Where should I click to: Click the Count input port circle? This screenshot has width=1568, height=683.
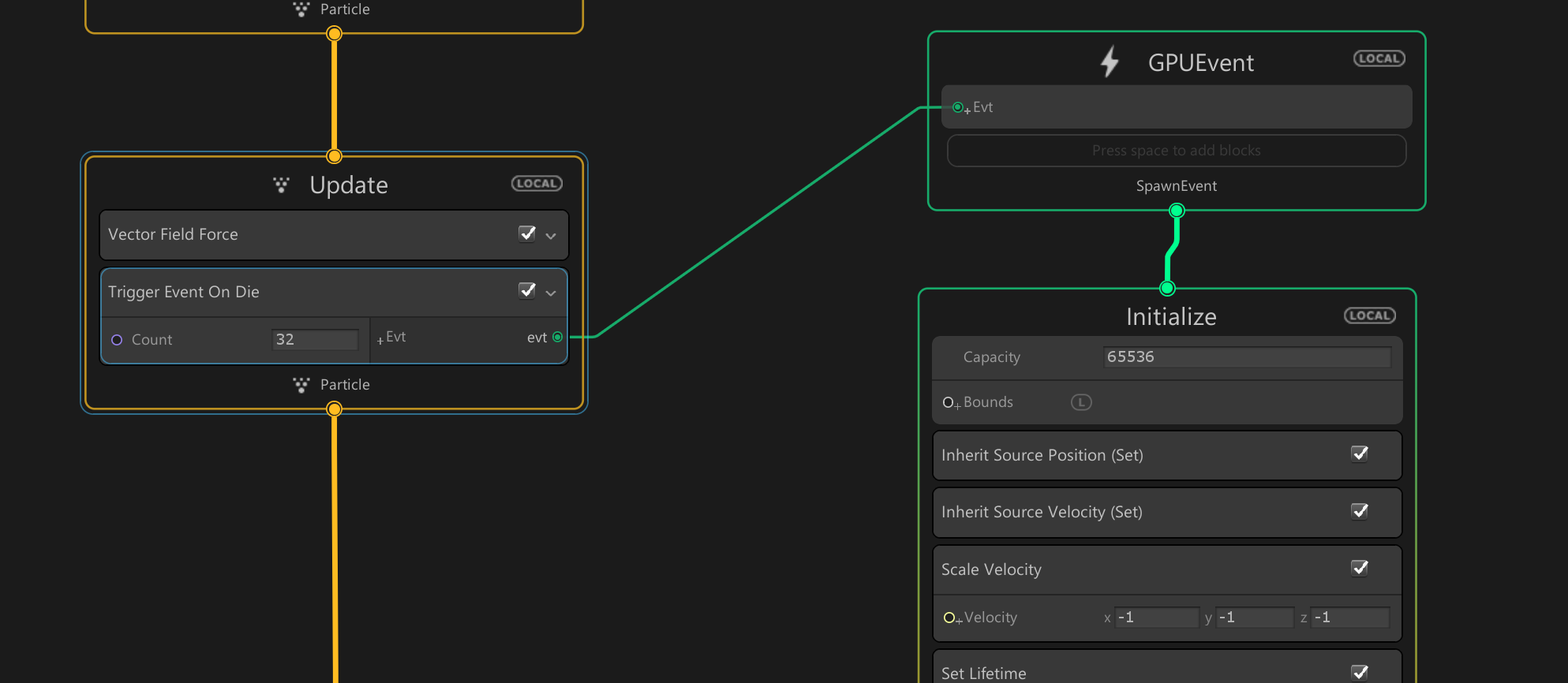point(117,340)
